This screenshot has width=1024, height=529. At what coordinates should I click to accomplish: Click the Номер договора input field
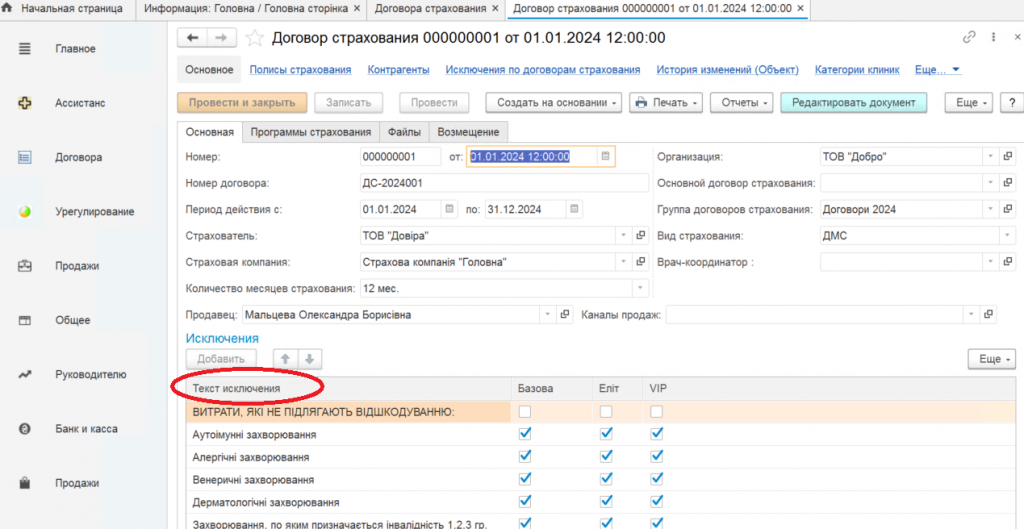click(503, 183)
